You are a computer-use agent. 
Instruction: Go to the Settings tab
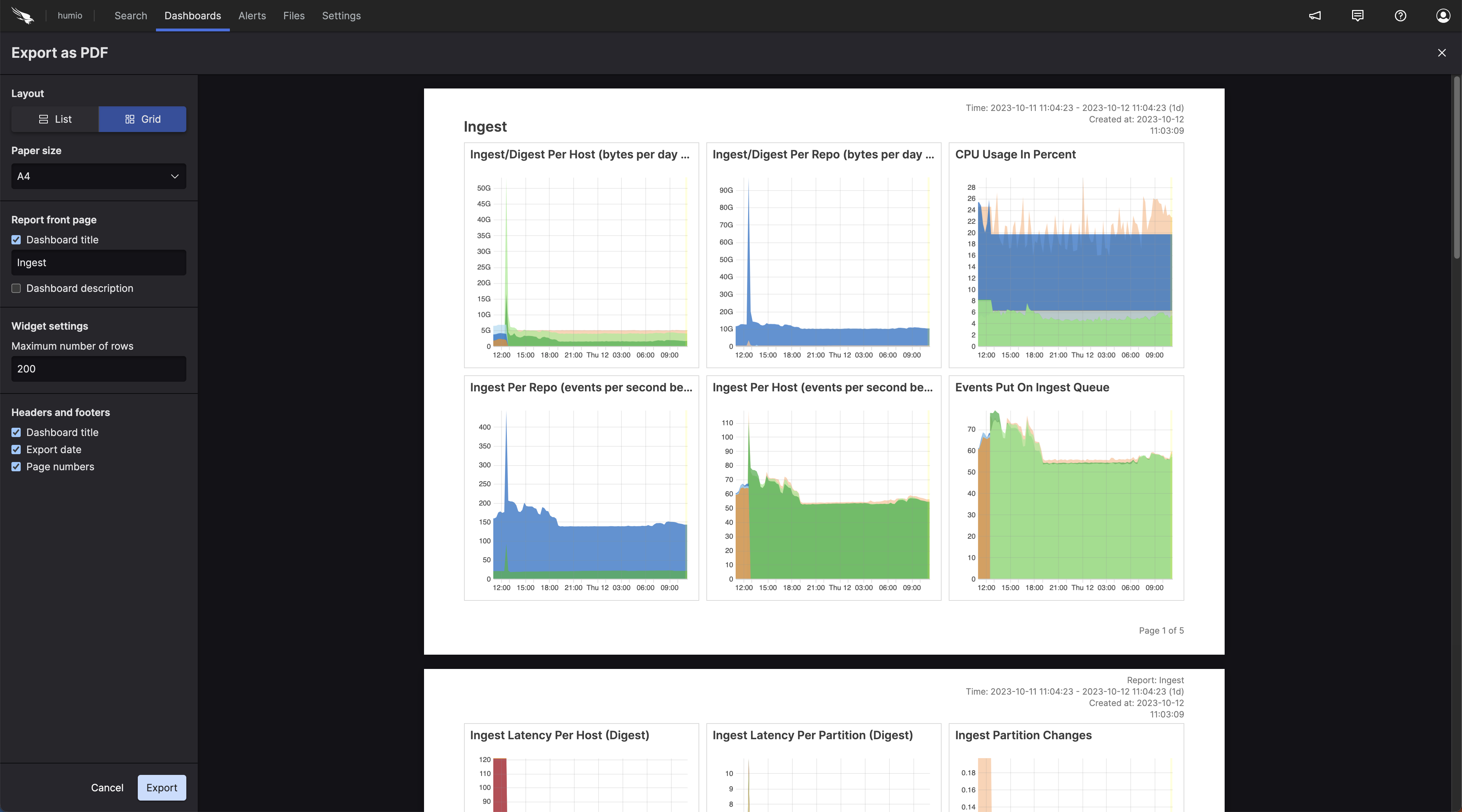click(341, 15)
